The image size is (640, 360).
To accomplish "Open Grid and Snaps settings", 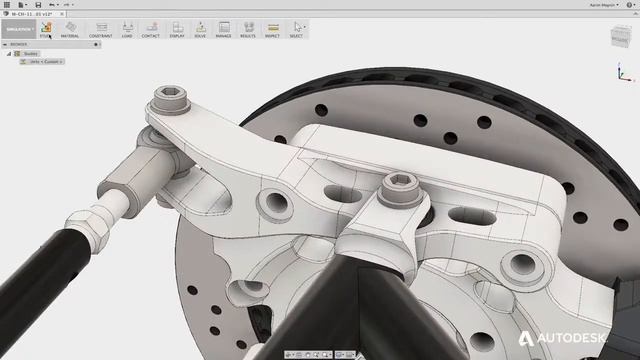I will coord(349,354).
